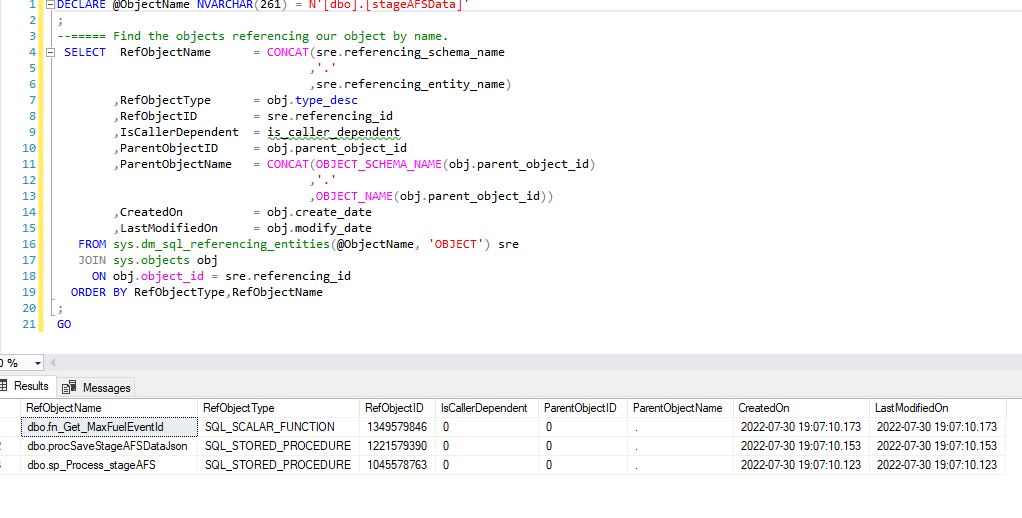The height and width of the screenshot is (518, 1022).
Task: Select the LastModifiedOn column header
Action: (938, 408)
